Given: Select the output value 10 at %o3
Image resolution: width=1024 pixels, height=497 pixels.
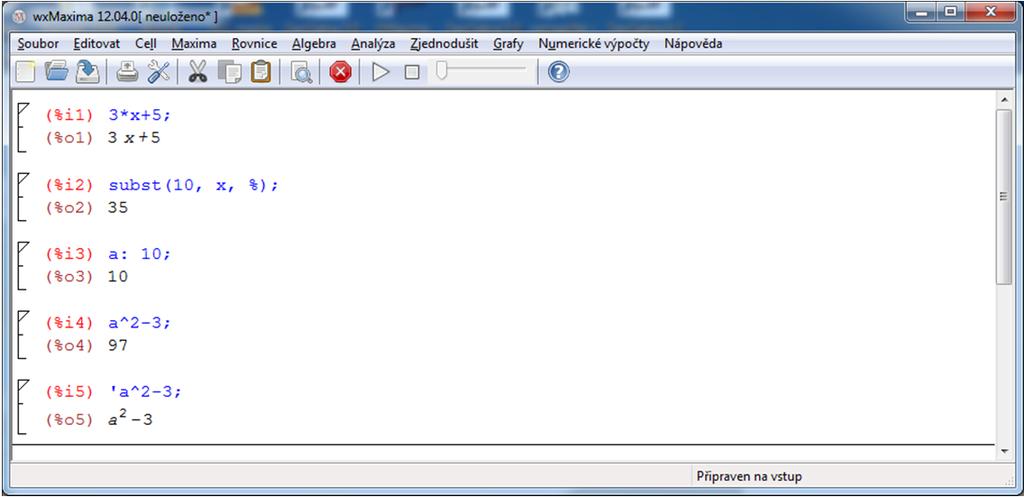Looking at the screenshot, I should [118, 277].
